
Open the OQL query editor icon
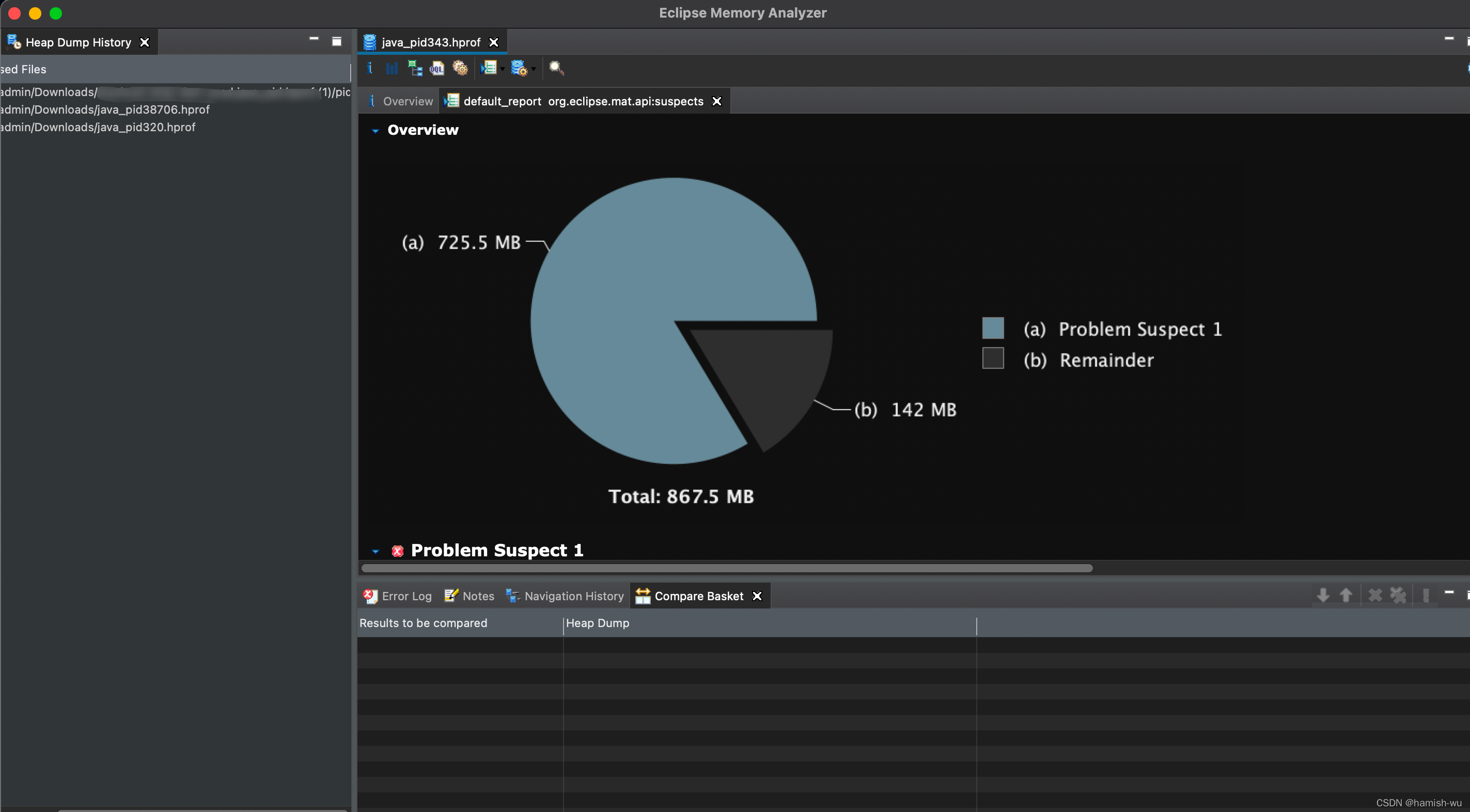(437, 69)
